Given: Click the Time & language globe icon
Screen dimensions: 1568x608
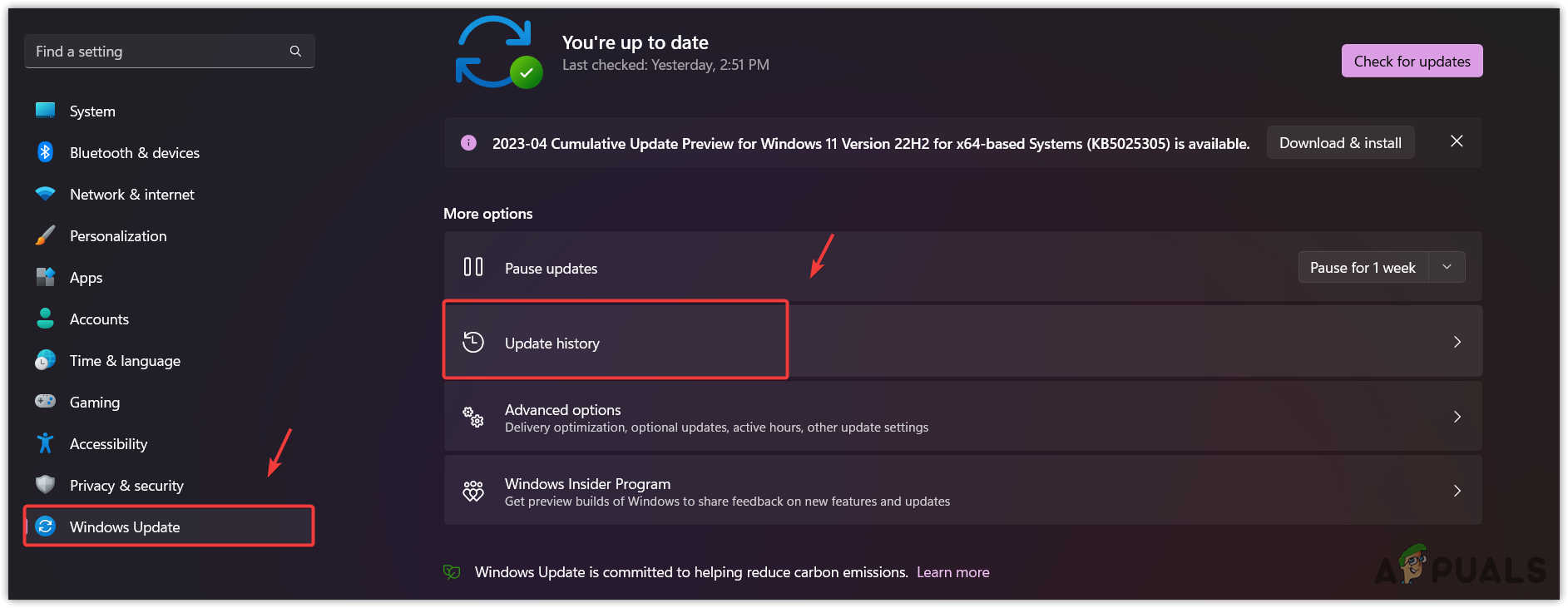Looking at the screenshot, I should (46, 360).
